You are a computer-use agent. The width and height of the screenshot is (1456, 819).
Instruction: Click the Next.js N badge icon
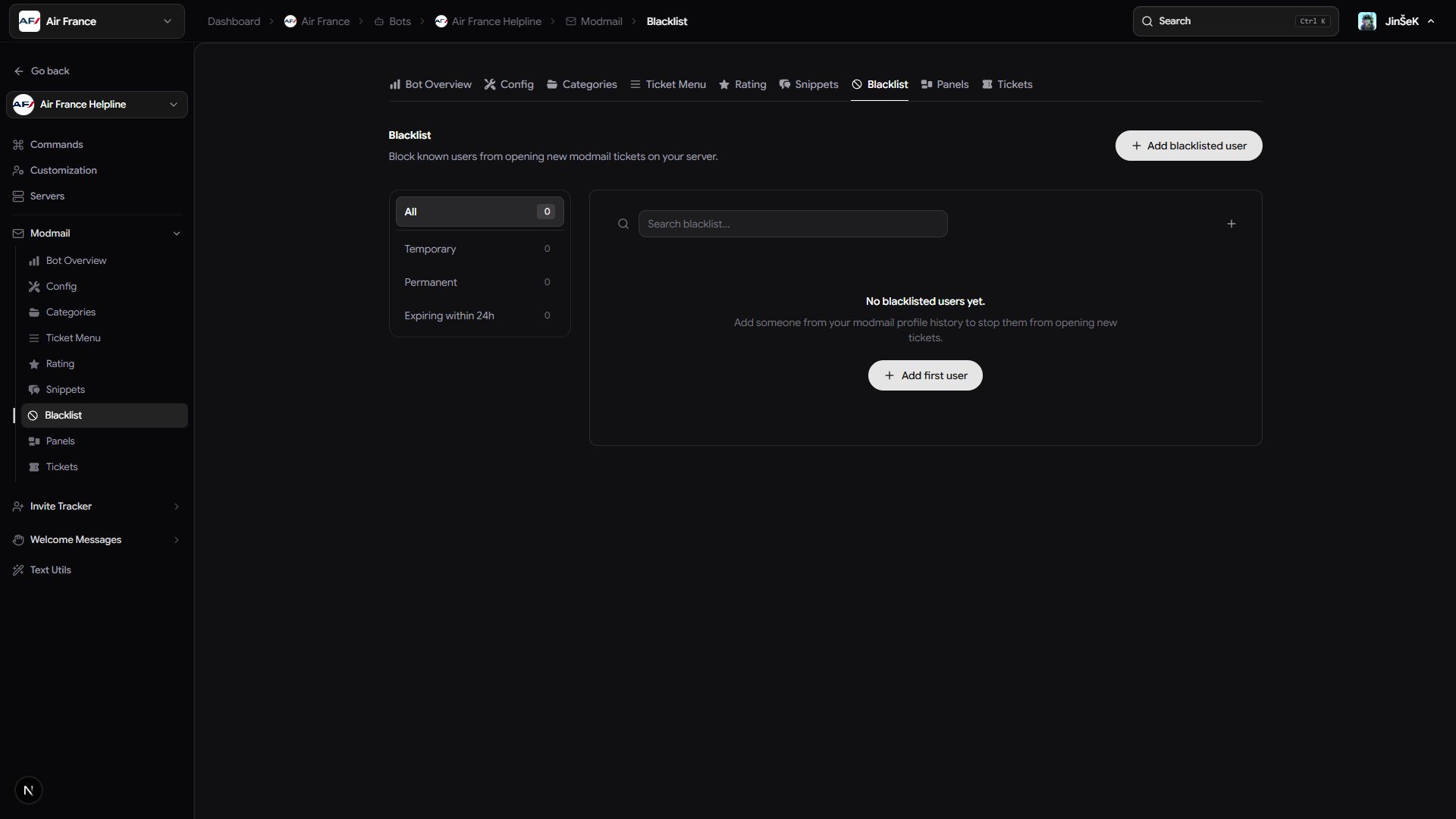[29, 790]
